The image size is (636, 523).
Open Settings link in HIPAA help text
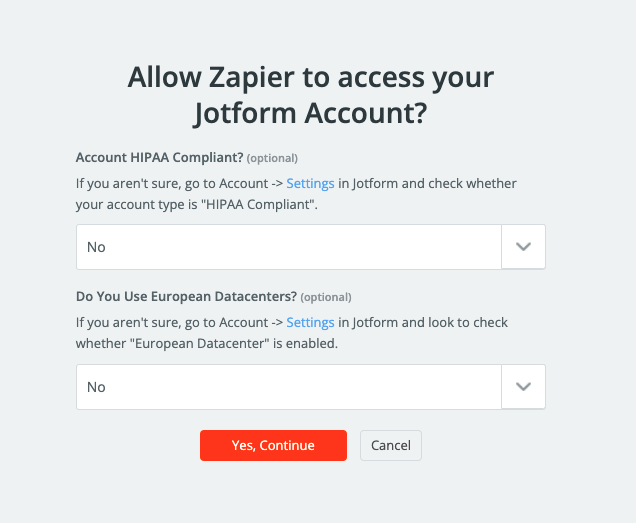point(310,183)
